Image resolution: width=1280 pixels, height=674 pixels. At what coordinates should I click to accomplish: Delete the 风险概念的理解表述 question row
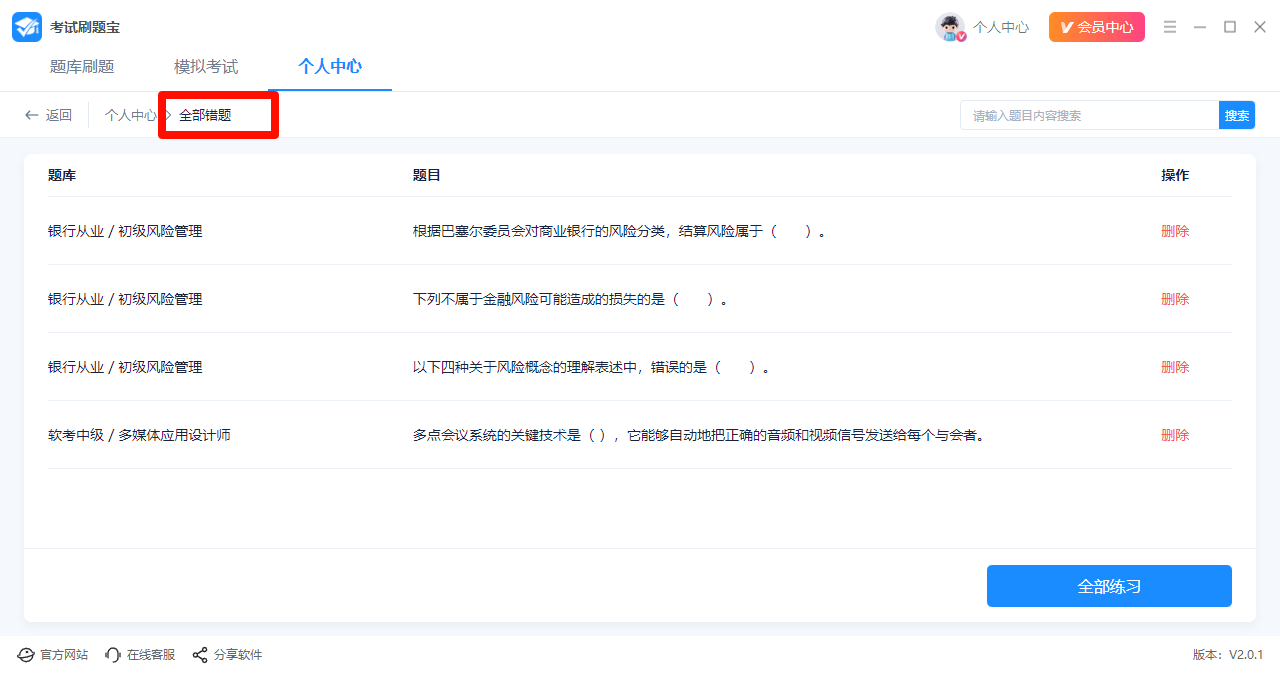tap(1175, 367)
